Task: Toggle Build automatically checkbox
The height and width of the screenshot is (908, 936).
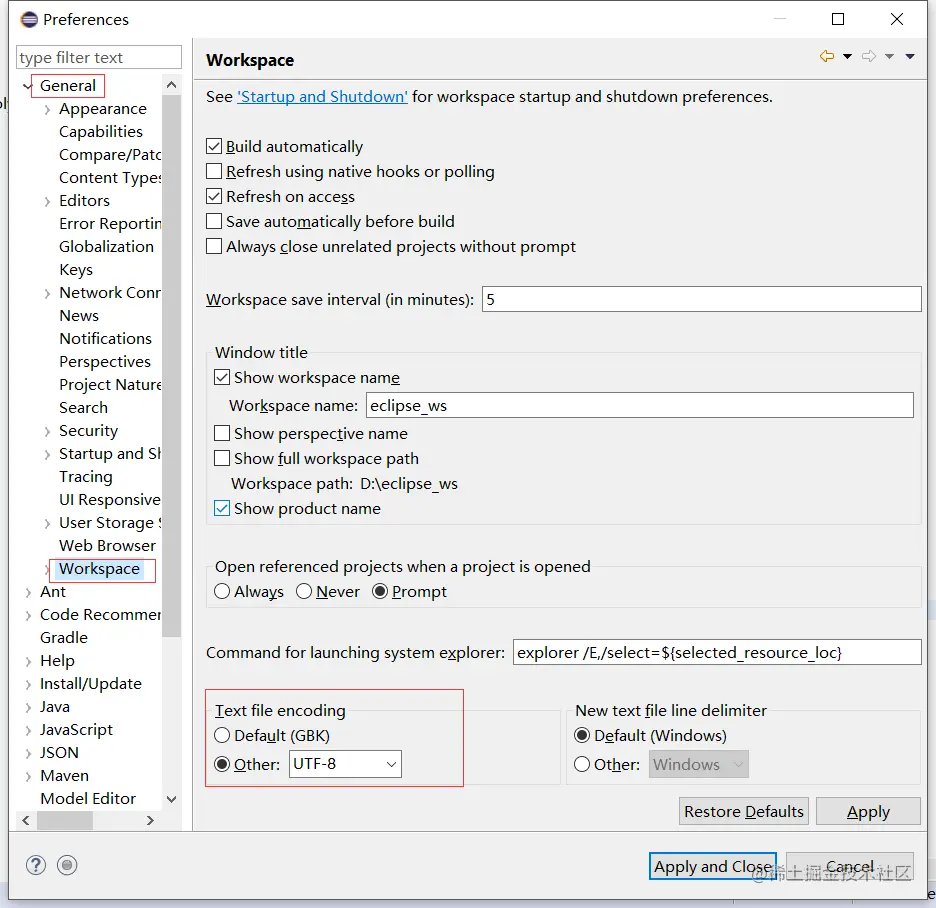Action: (214, 146)
